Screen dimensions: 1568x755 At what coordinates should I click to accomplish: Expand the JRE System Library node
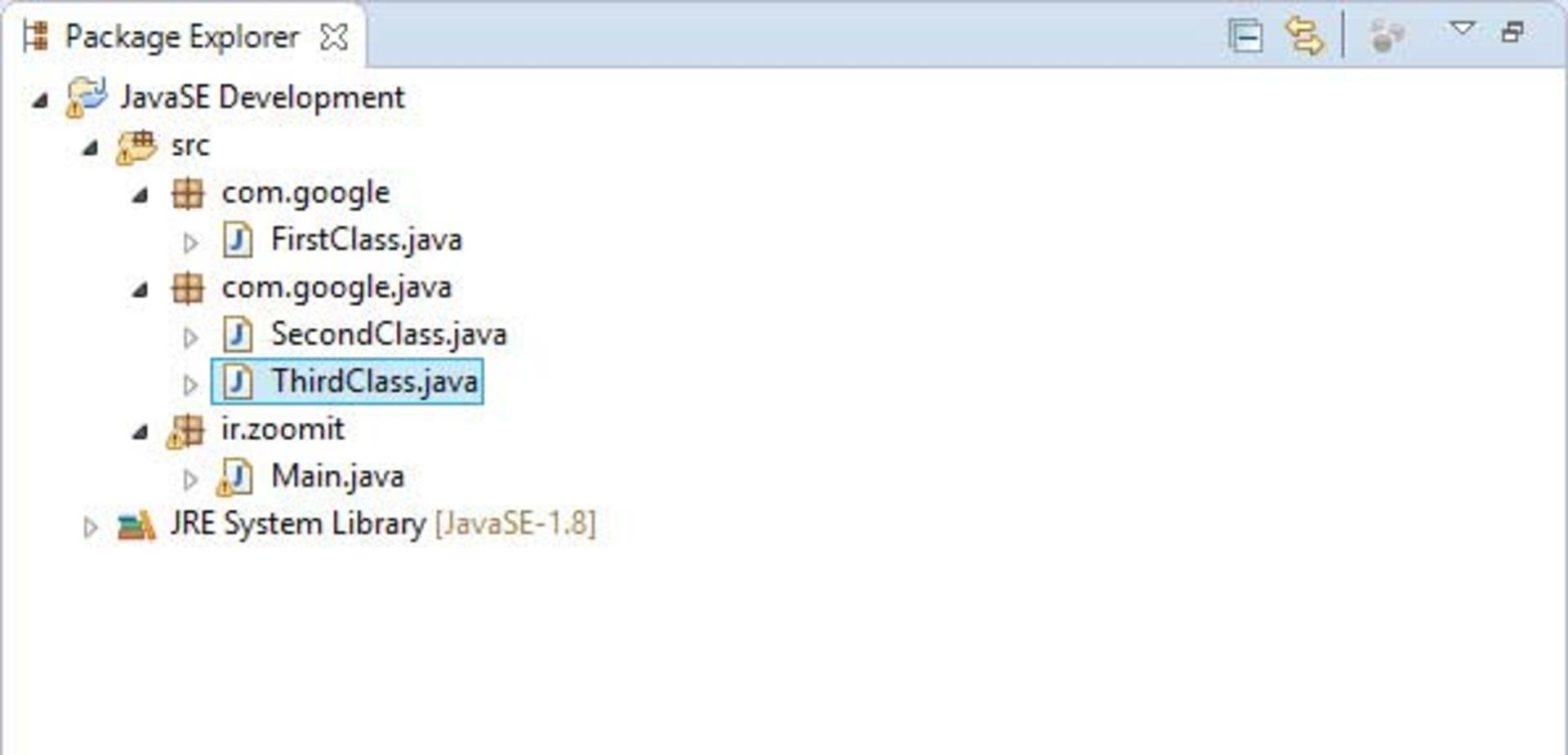pos(90,527)
